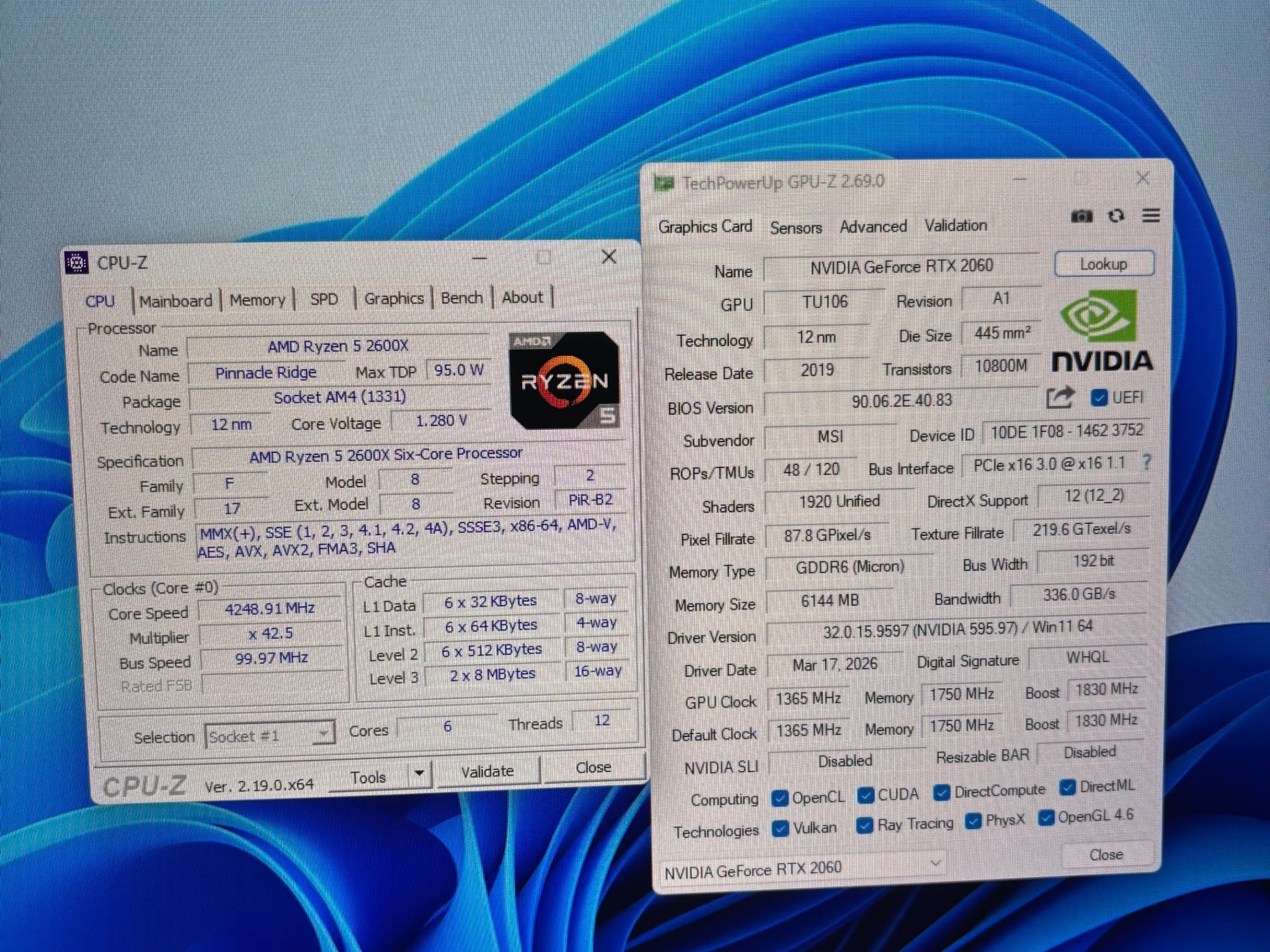Toggle the DirectML checkbox
Screen dimensions: 1270x952
tap(1067, 787)
